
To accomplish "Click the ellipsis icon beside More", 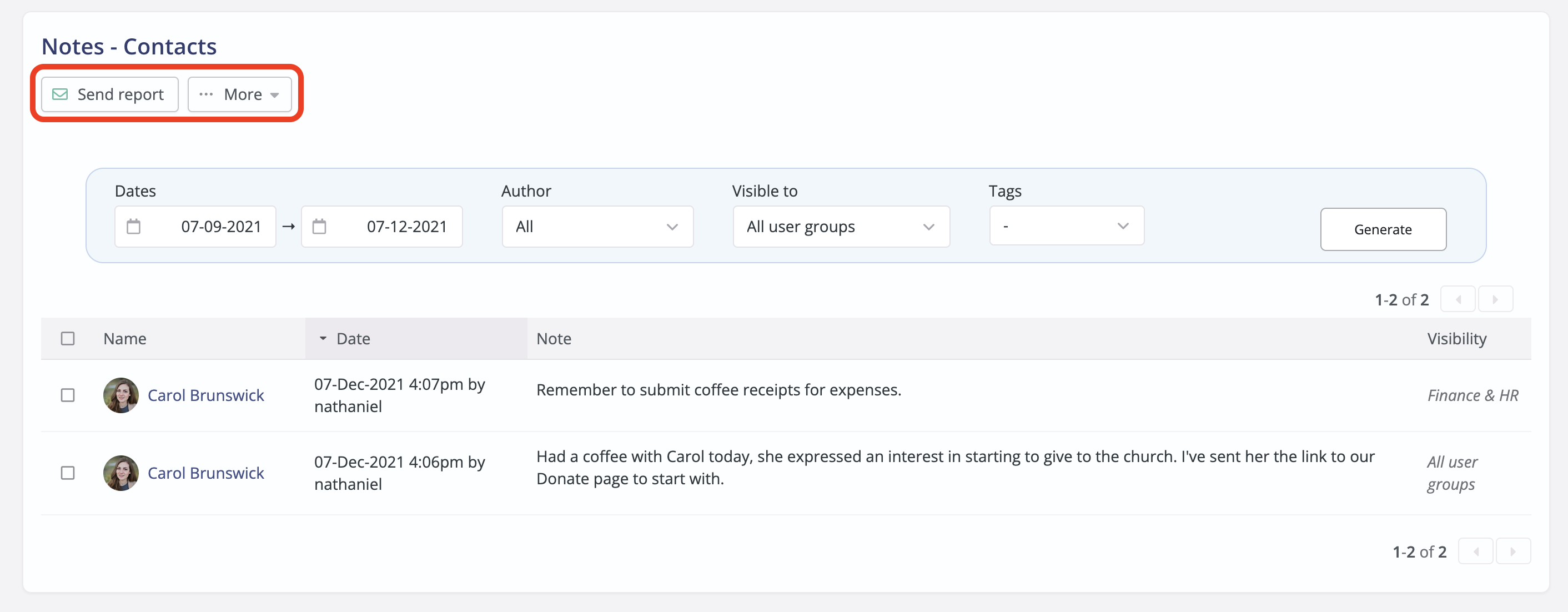I will point(206,94).
